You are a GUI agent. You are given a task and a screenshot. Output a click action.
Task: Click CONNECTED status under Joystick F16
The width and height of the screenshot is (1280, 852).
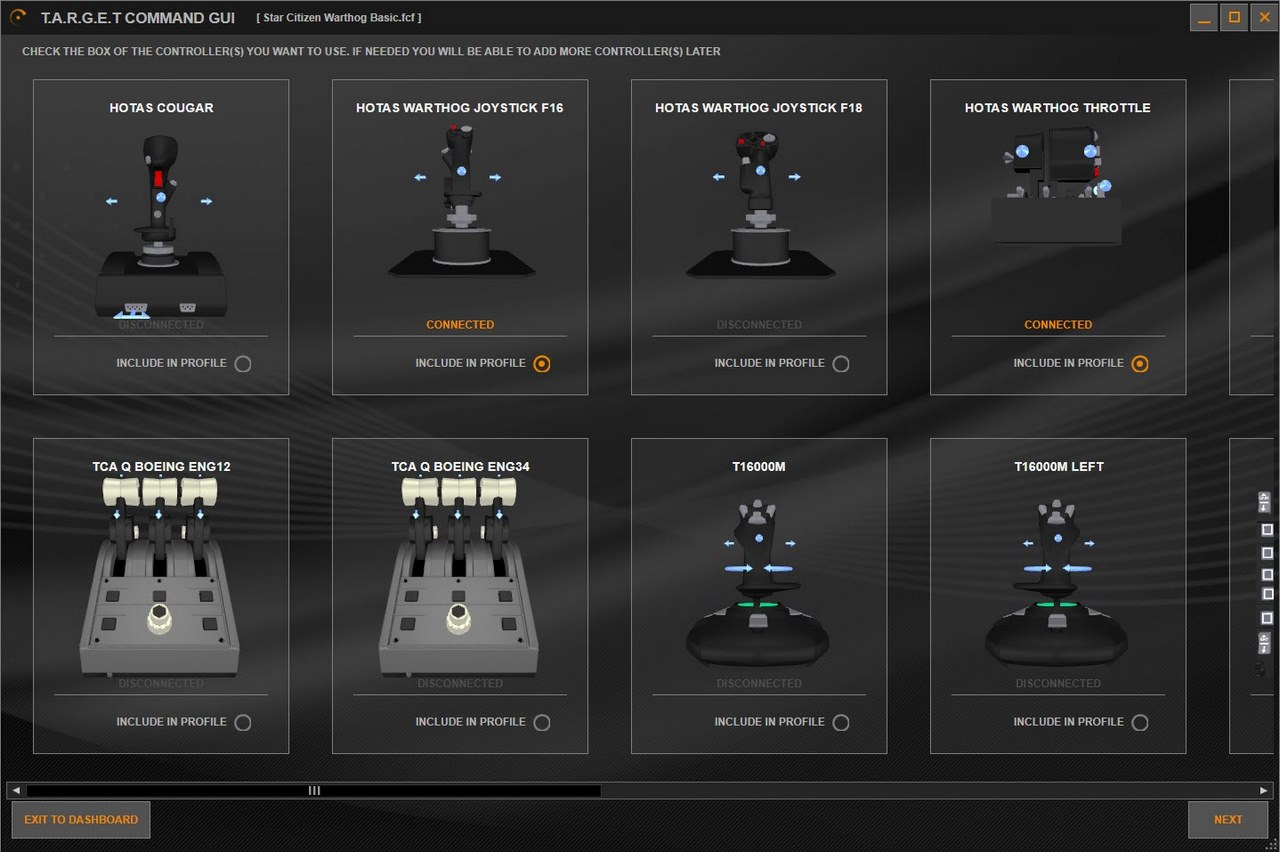pos(460,325)
